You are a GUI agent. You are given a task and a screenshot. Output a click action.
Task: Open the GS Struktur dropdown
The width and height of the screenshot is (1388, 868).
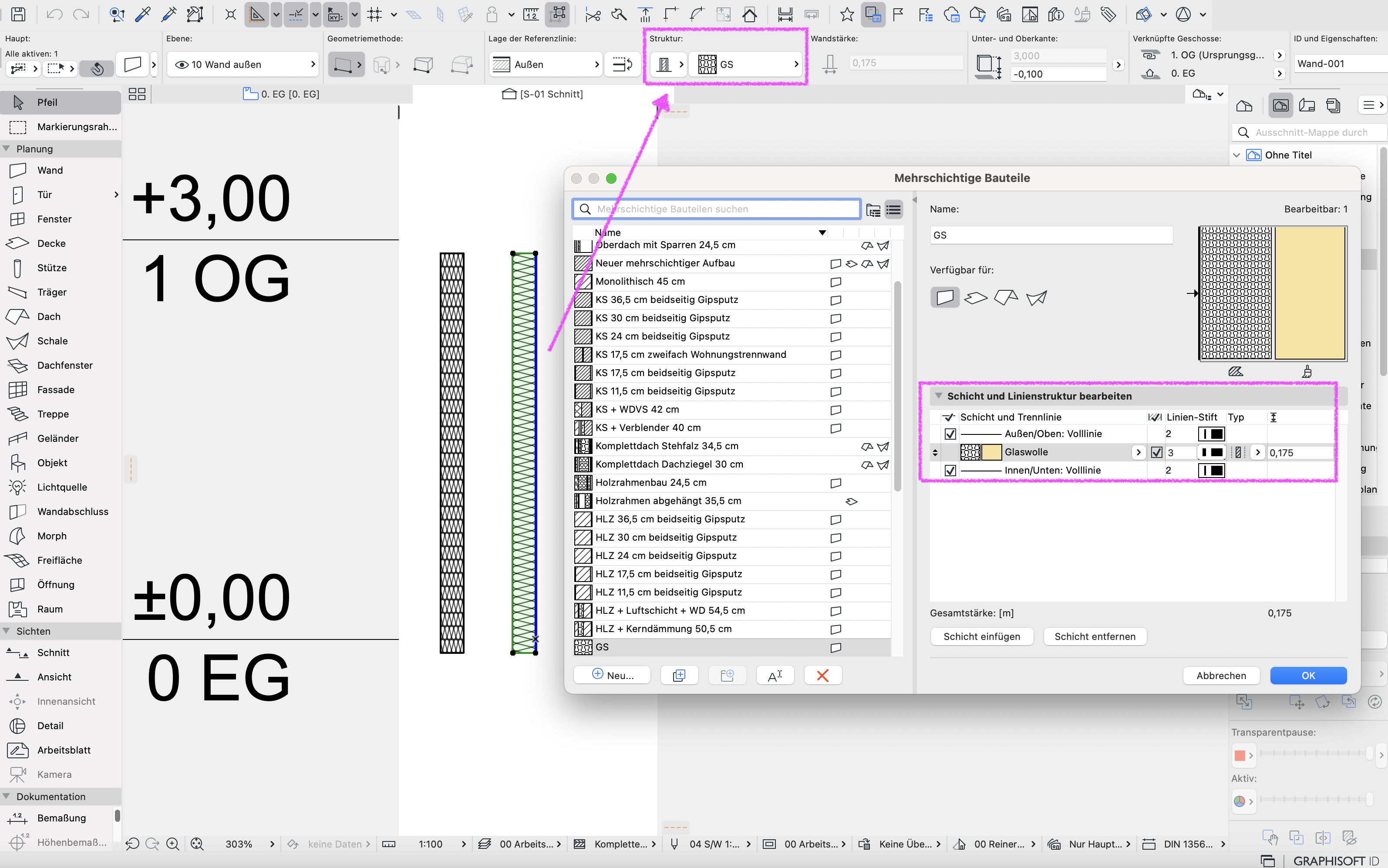pos(745,64)
